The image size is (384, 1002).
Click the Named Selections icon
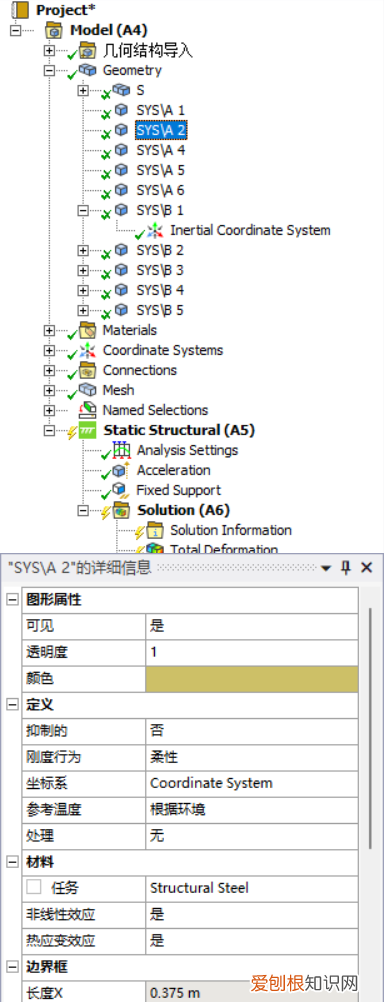coord(88,410)
